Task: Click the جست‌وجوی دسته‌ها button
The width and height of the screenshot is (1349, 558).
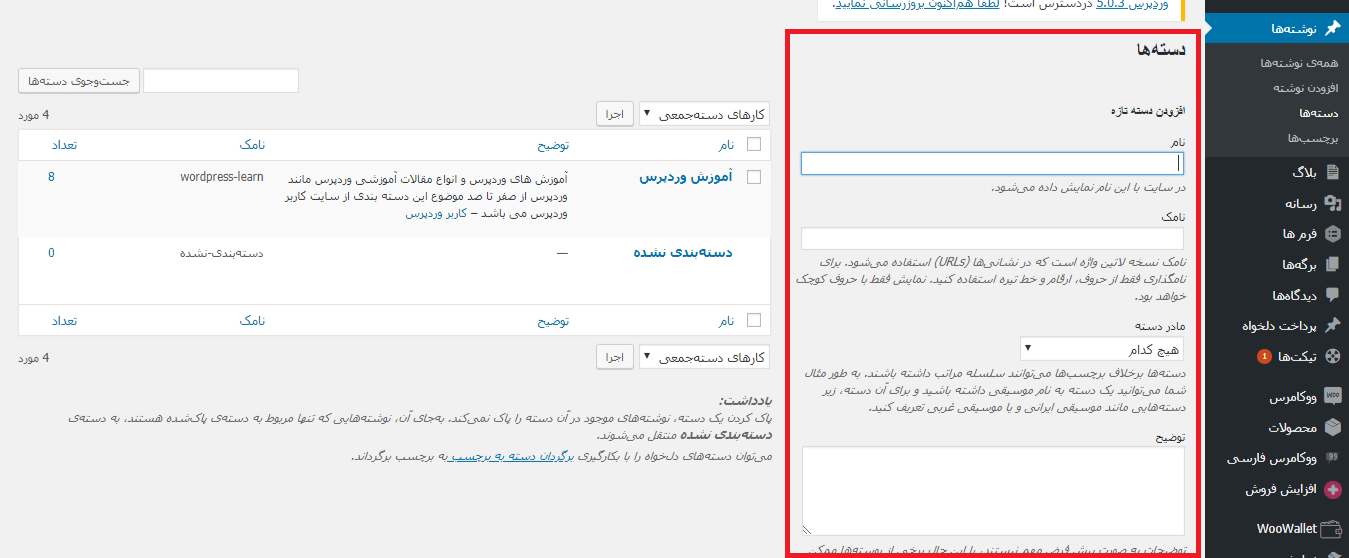Action: (78, 81)
